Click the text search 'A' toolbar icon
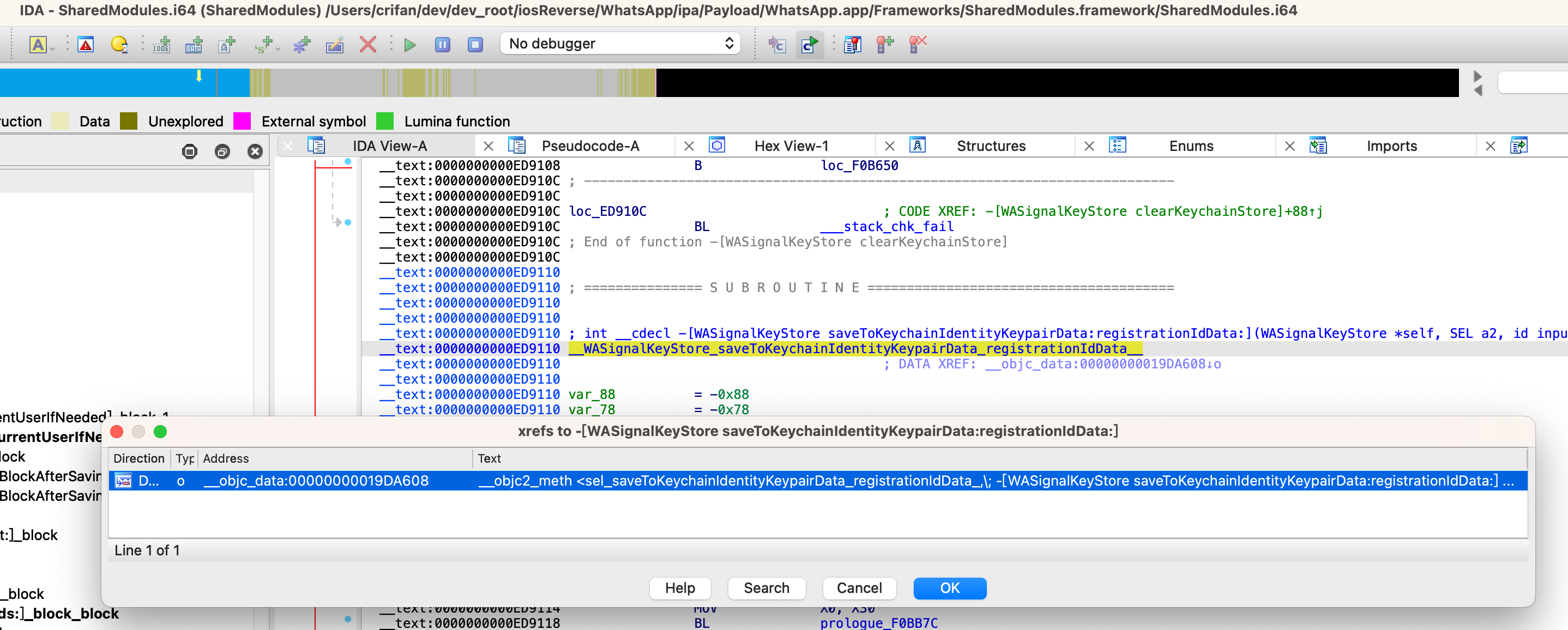 pyautogui.click(x=38, y=45)
